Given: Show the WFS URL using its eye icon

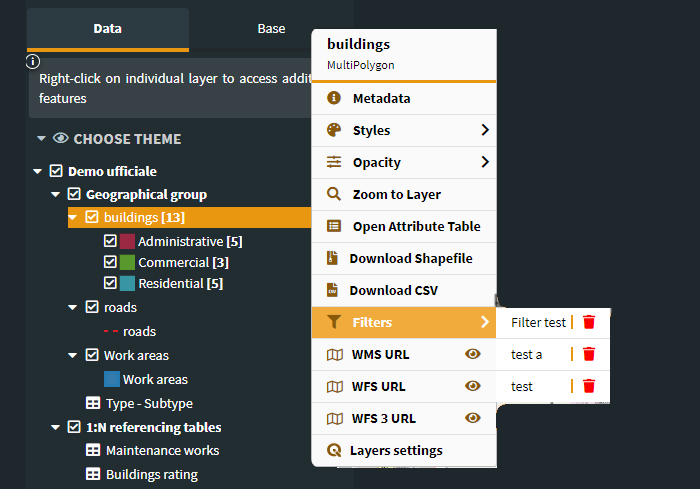Looking at the screenshot, I should point(472,386).
